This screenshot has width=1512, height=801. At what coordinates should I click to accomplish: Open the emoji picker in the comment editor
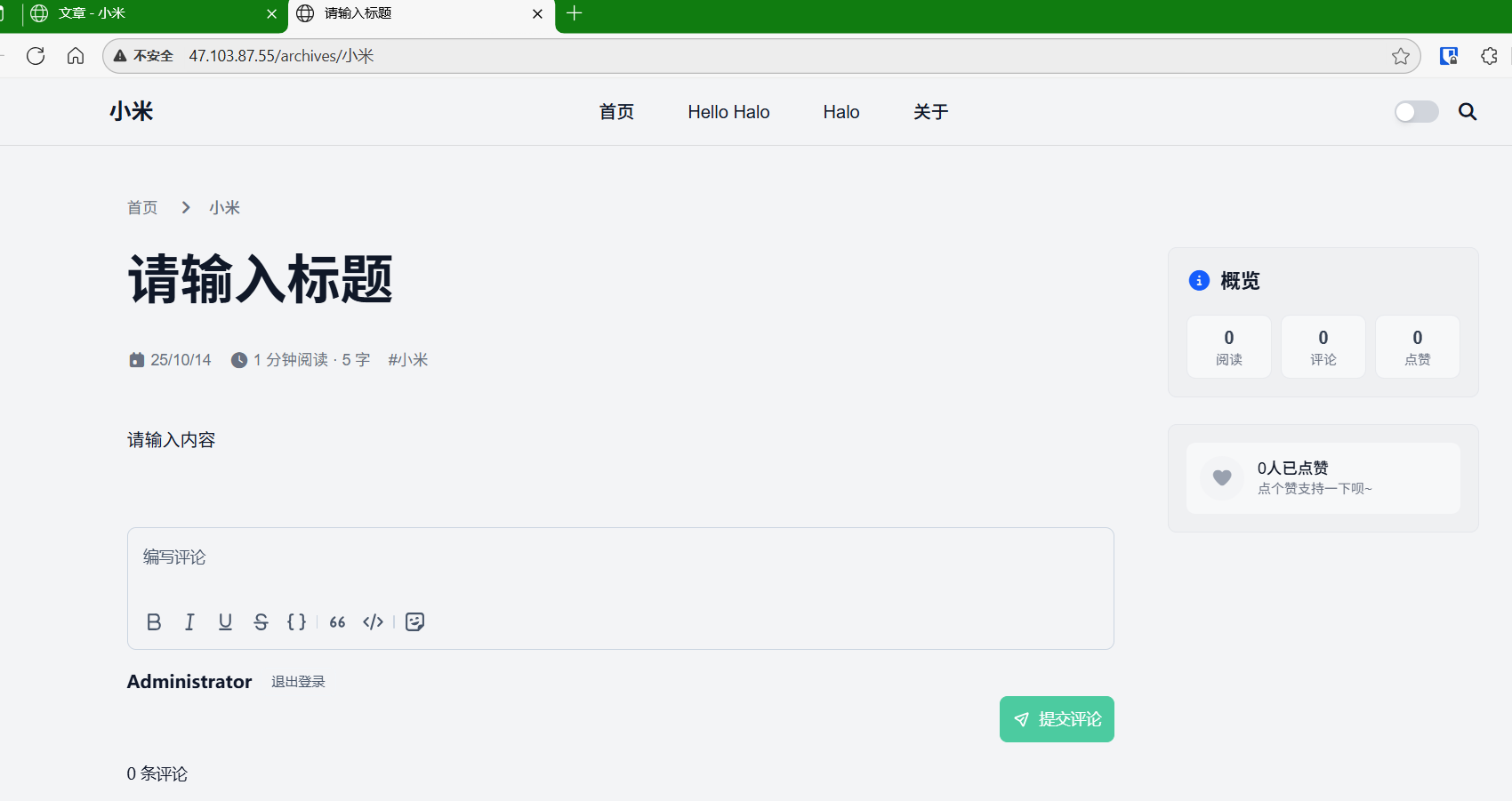tap(414, 621)
